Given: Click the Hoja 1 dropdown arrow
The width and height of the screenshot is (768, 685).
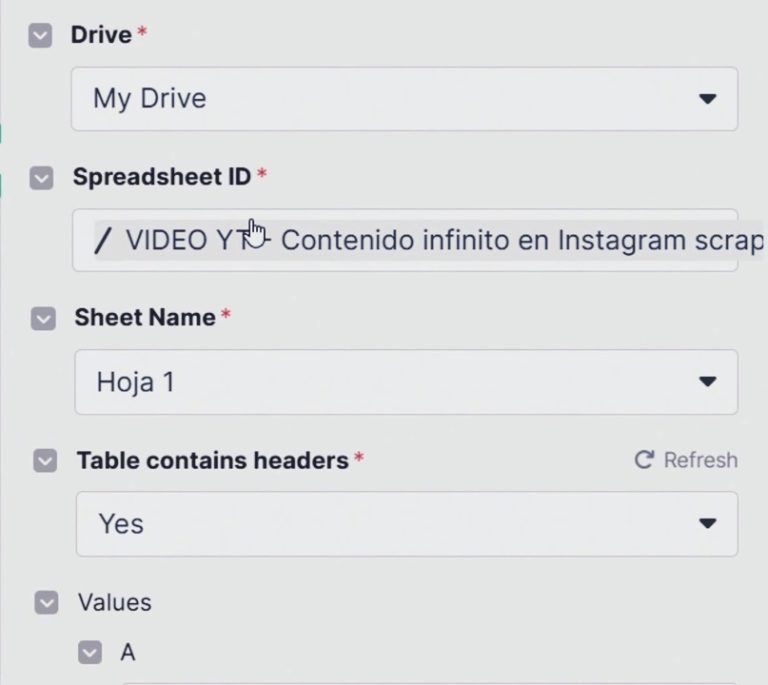Looking at the screenshot, I should tap(707, 382).
